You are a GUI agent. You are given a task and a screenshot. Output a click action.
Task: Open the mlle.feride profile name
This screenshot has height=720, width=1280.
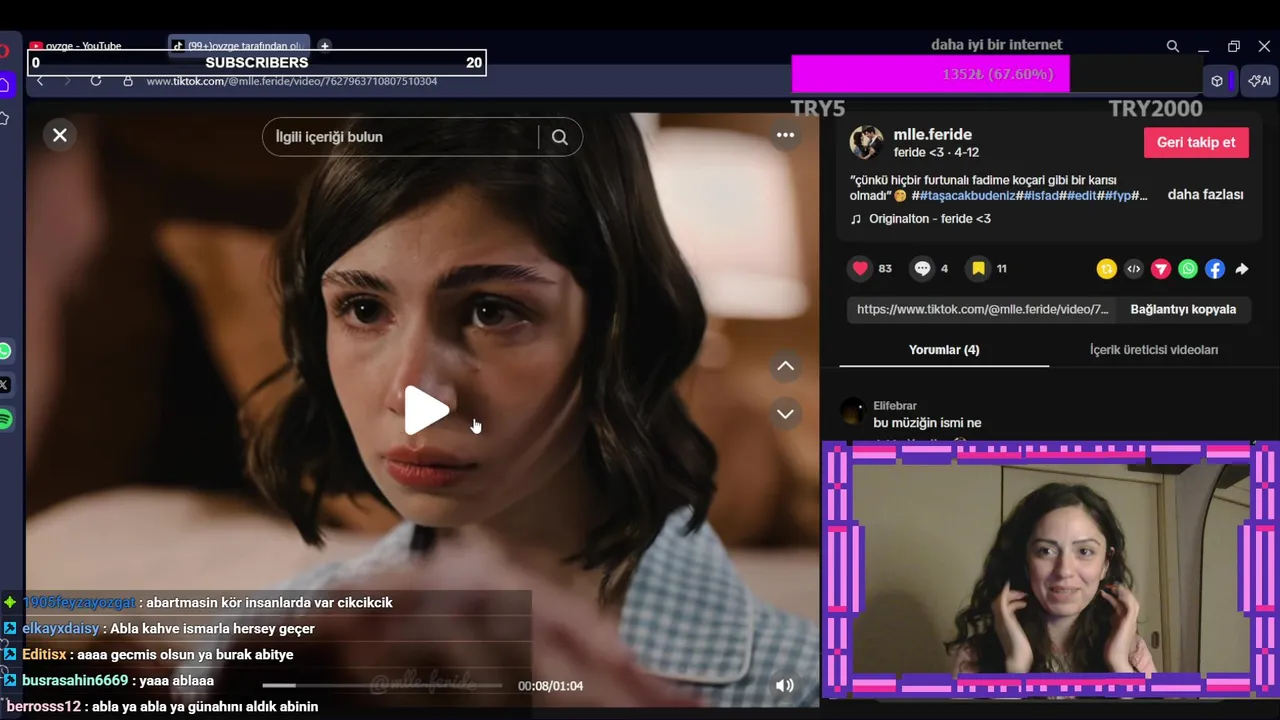click(x=932, y=134)
